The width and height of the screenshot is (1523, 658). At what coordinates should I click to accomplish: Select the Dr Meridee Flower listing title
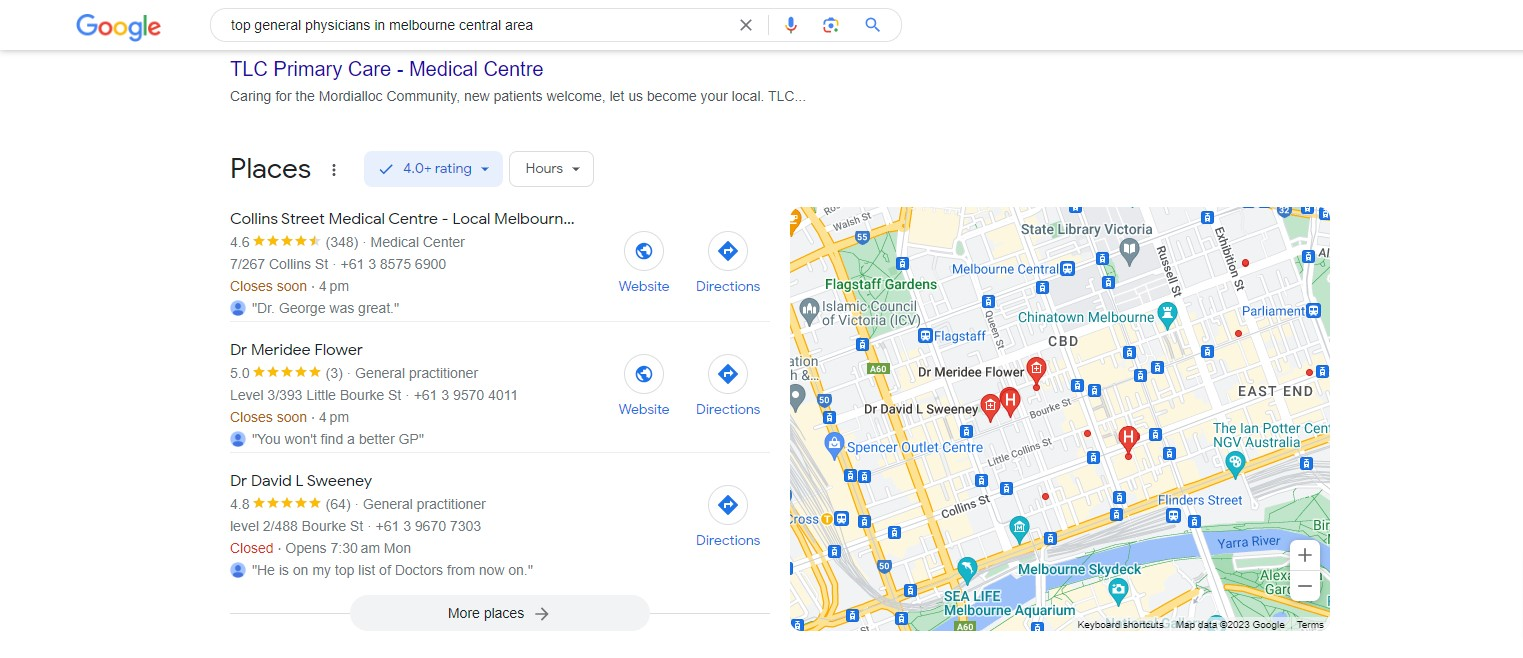(x=296, y=350)
